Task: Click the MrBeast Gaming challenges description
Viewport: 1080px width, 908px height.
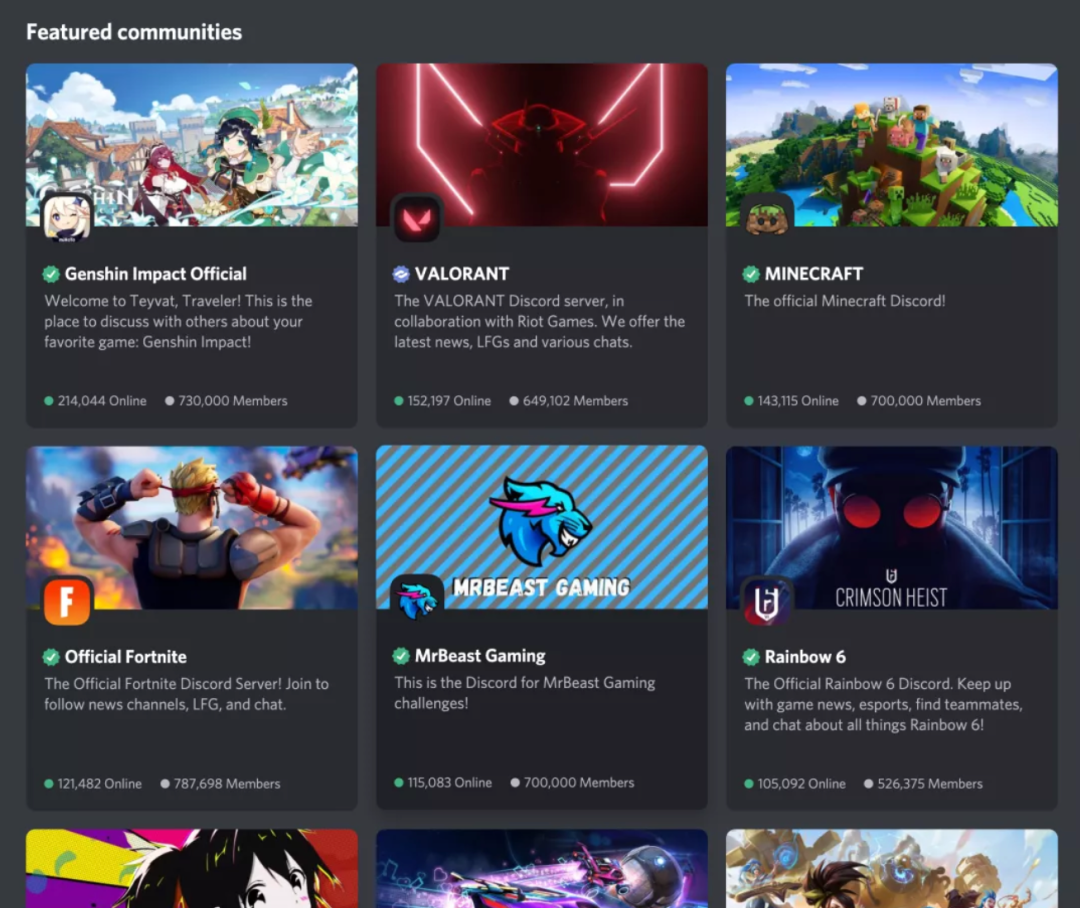Action: pyautogui.click(x=525, y=693)
